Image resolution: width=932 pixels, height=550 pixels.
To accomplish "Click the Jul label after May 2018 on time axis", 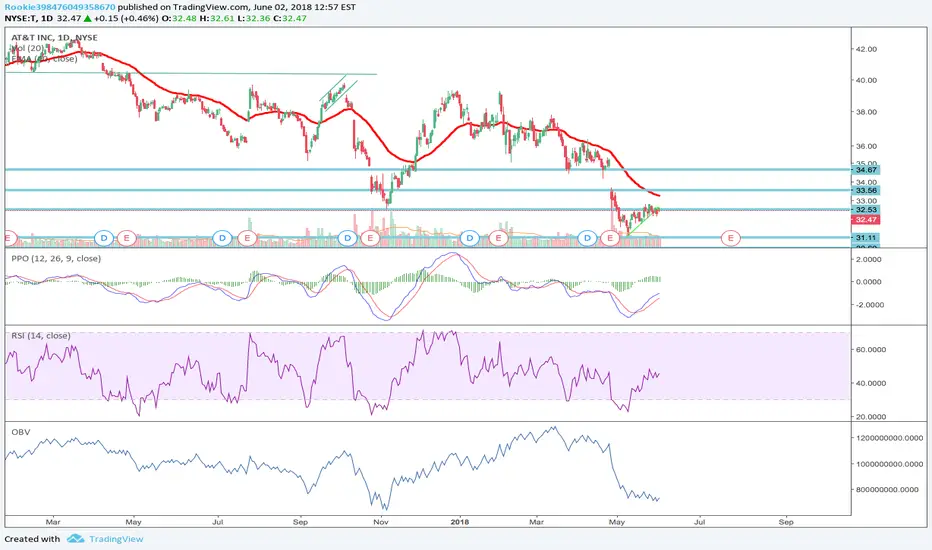I will tap(700, 522).
